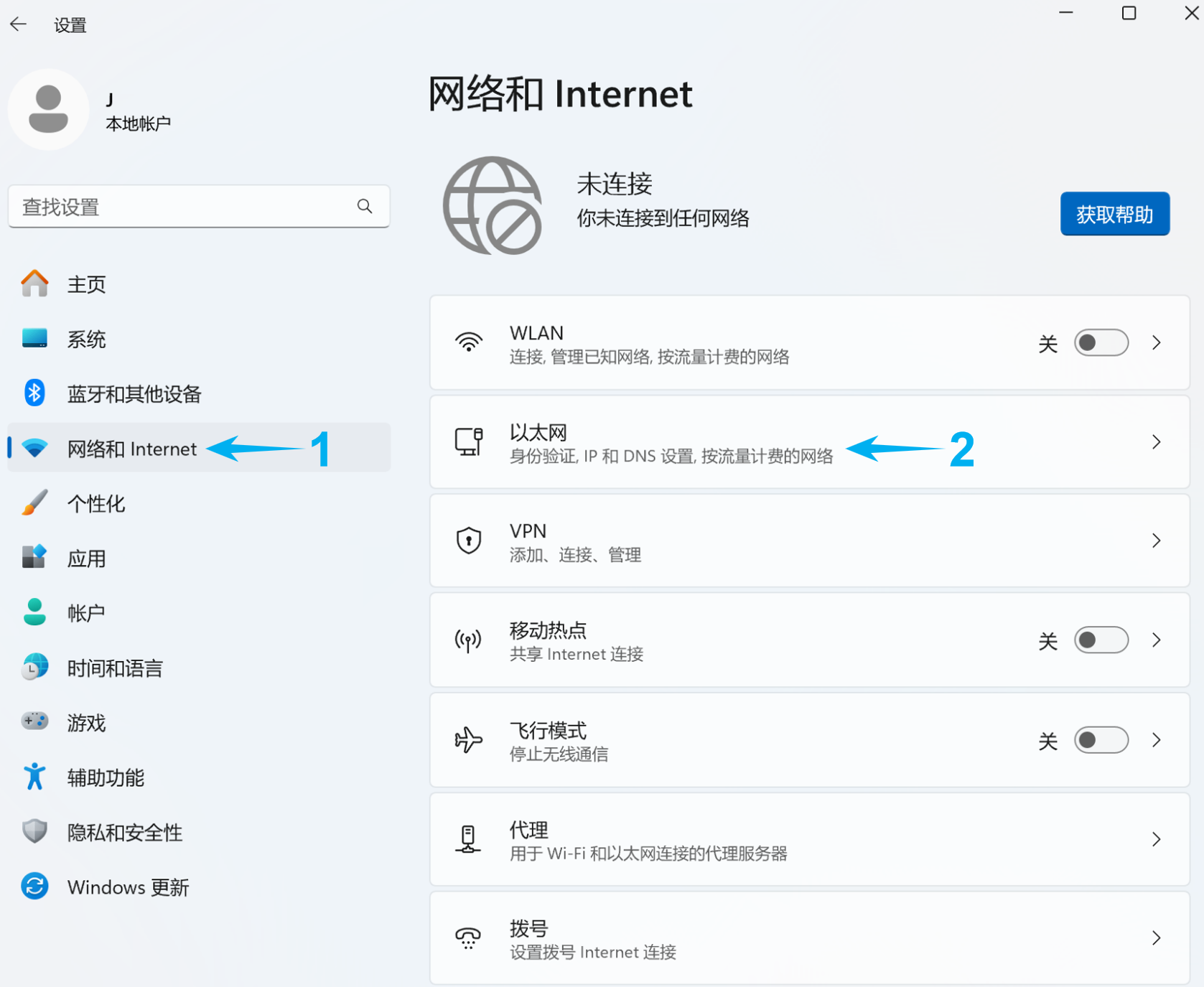Click the Ethernet monitor icon

pyautogui.click(x=468, y=442)
